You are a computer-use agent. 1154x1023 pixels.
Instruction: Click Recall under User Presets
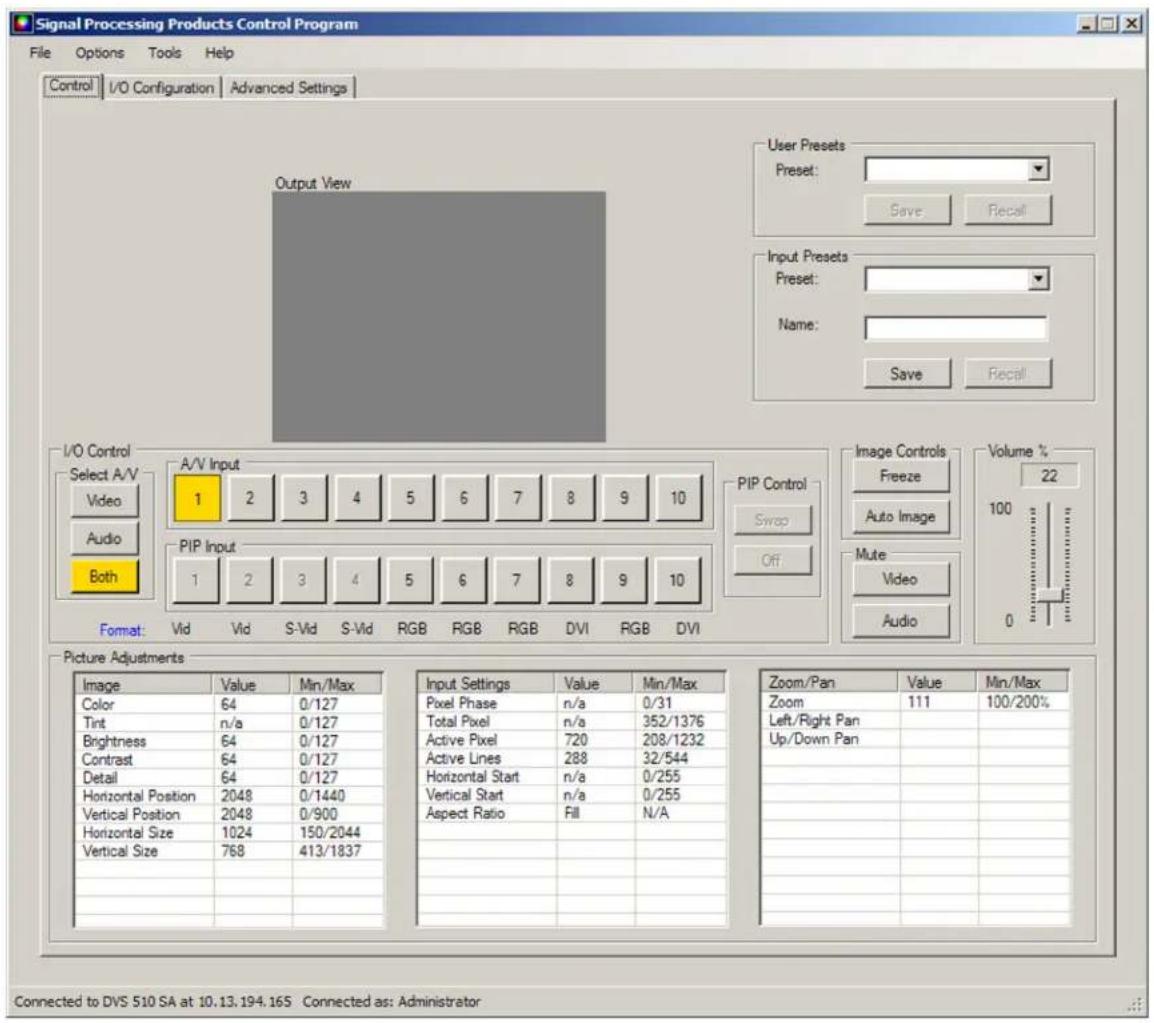(1007, 210)
